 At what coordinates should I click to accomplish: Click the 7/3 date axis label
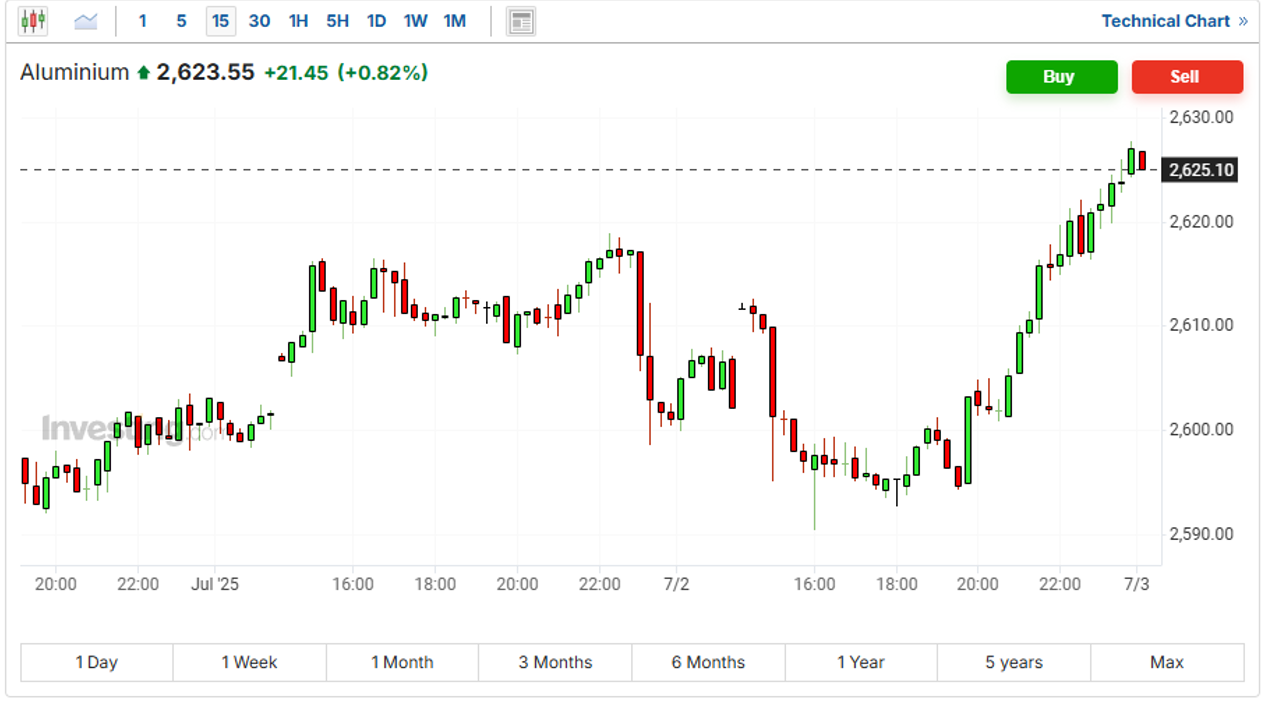pyautogui.click(x=1136, y=584)
